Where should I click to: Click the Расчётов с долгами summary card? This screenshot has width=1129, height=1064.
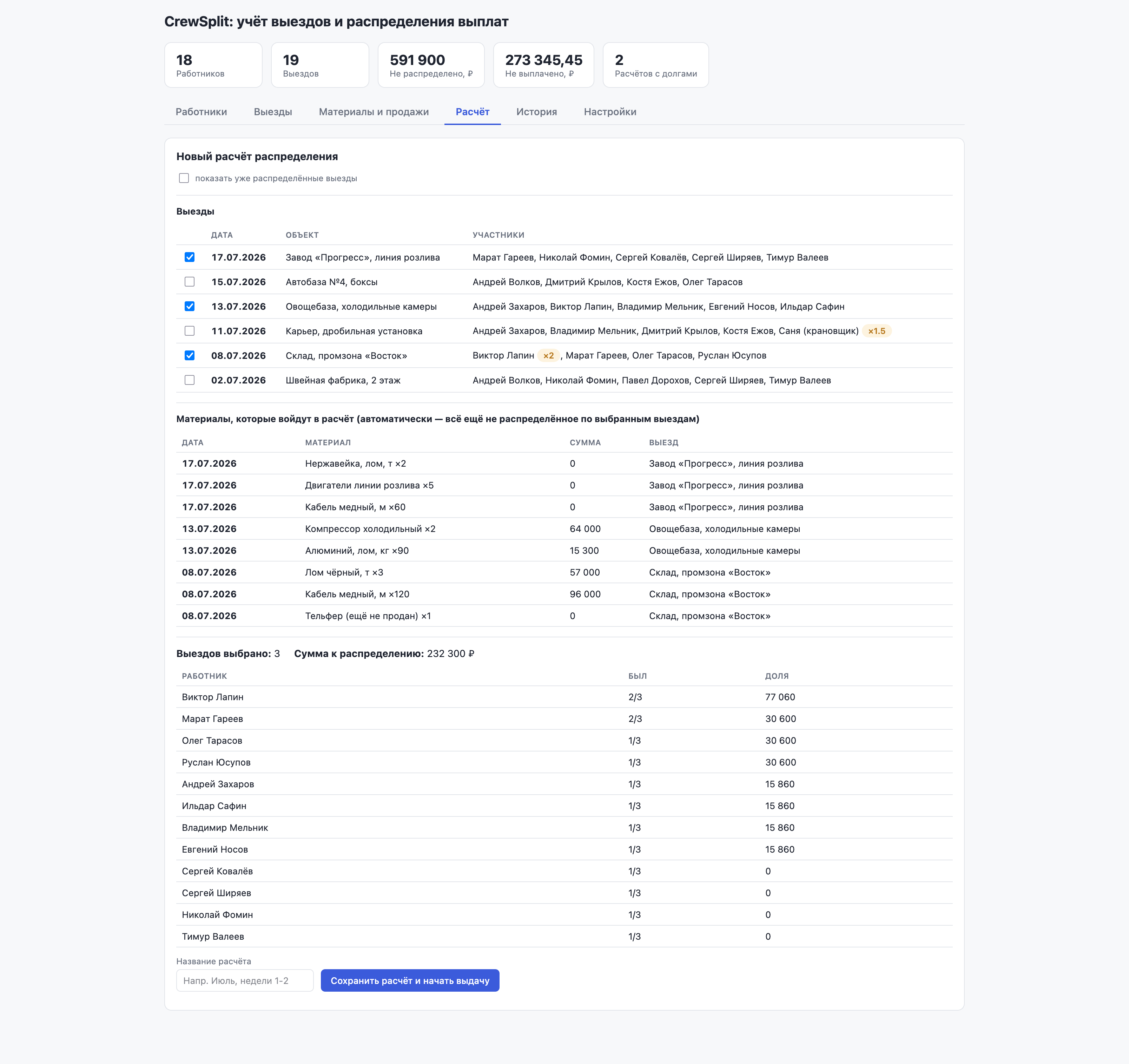tap(655, 65)
